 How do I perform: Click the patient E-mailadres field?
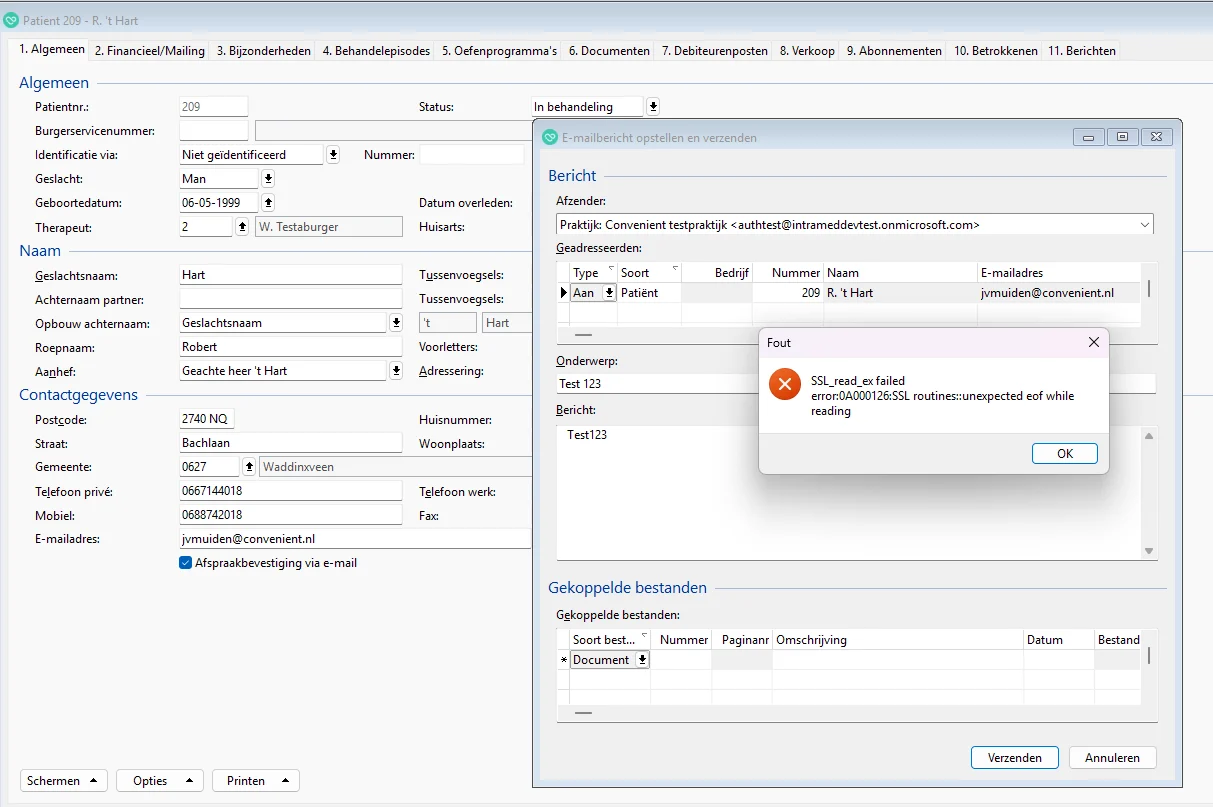coord(355,539)
